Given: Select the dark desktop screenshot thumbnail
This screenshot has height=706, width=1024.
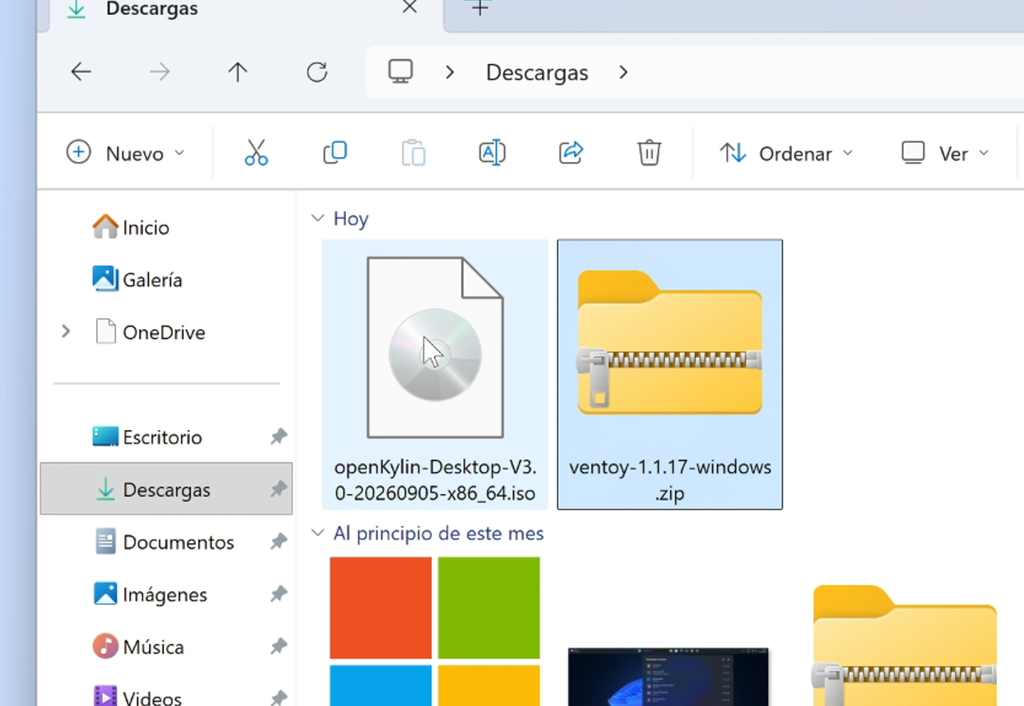Looking at the screenshot, I should tap(668, 677).
